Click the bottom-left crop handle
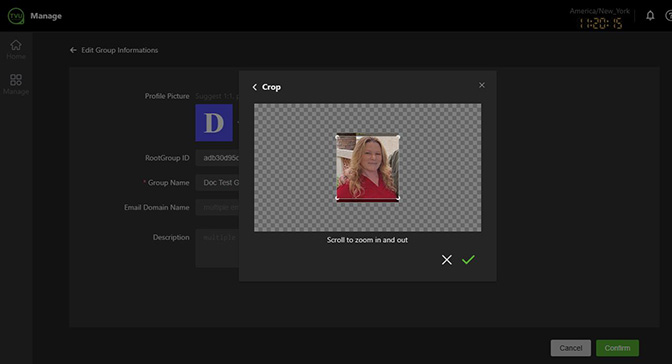The height and width of the screenshot is (364, 672). 337,198
